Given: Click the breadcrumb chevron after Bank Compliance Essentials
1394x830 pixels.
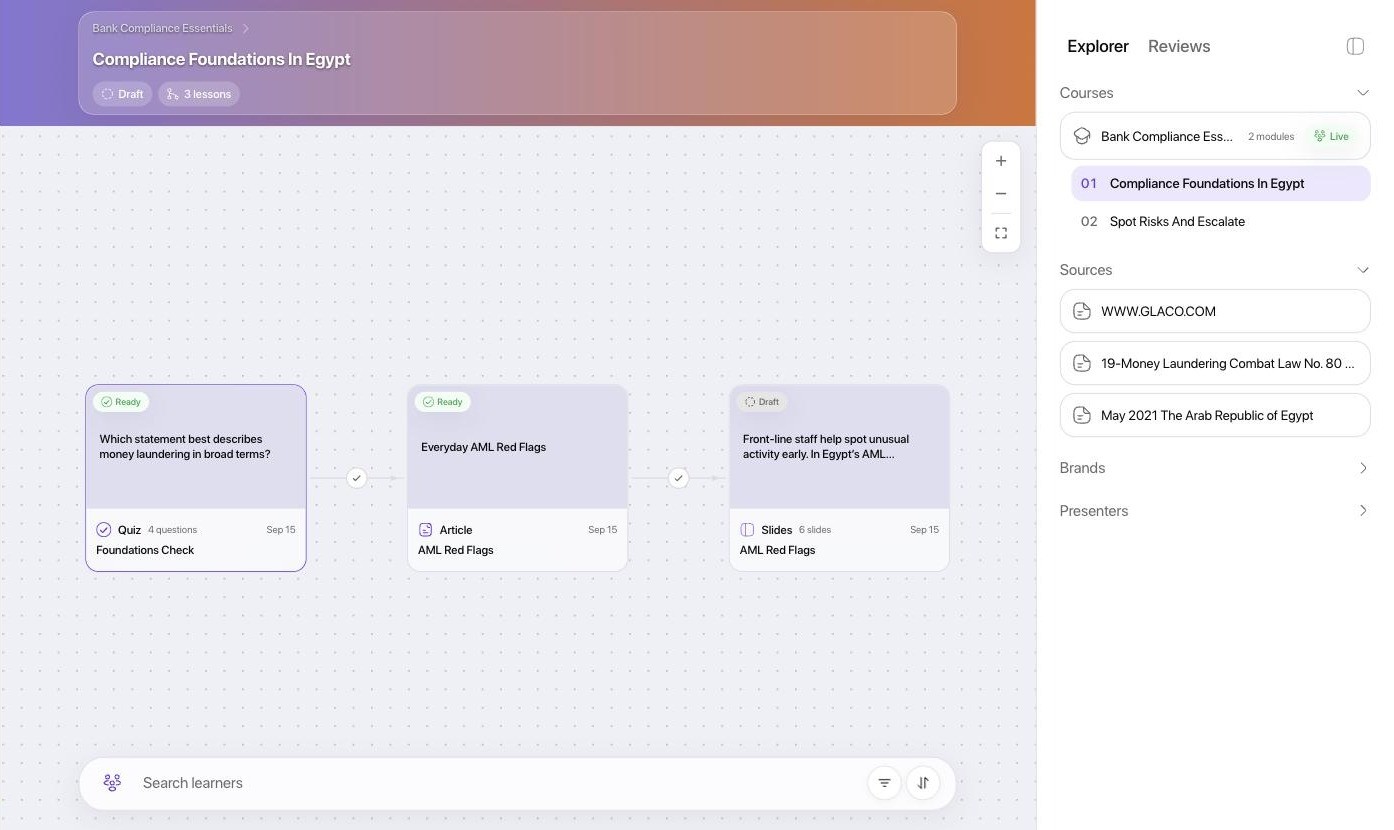Looking at the screenshot, I should (x=245, y=28).
